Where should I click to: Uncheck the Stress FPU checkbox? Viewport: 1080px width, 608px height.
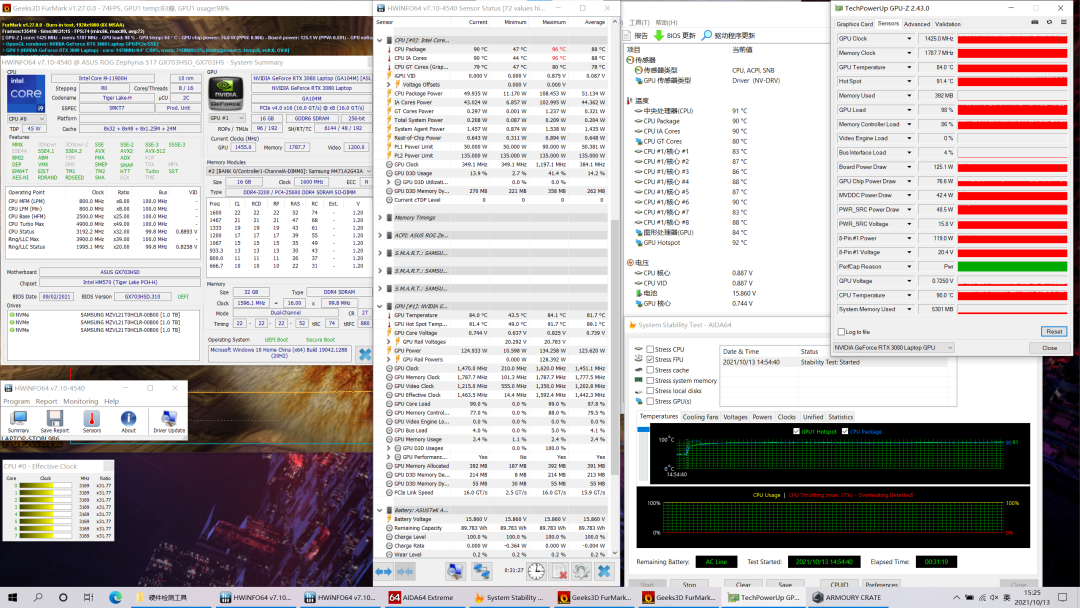click(651, 360)
